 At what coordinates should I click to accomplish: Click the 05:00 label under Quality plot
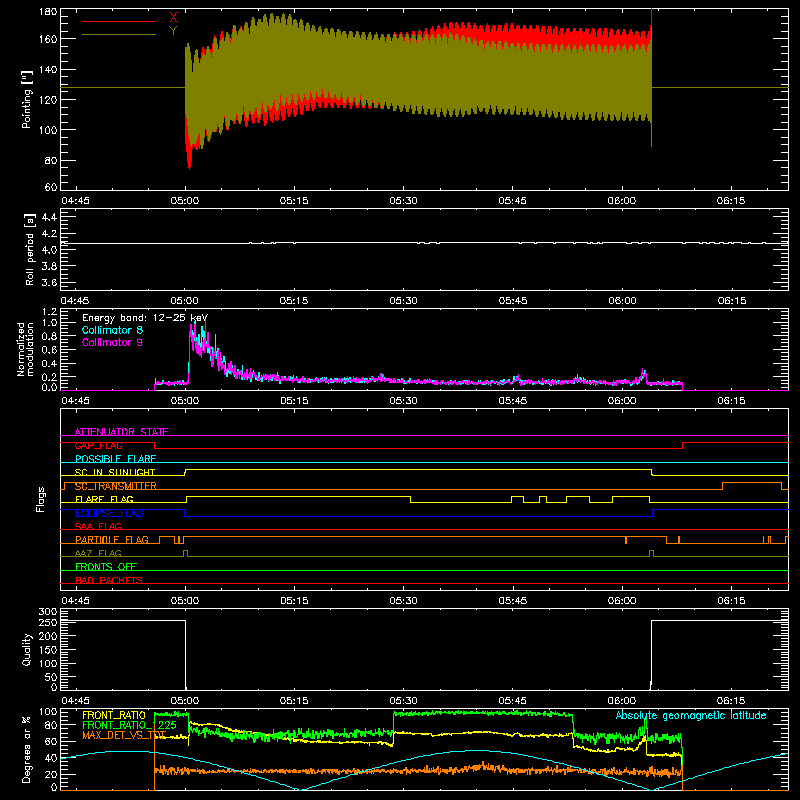pos(185,701)
